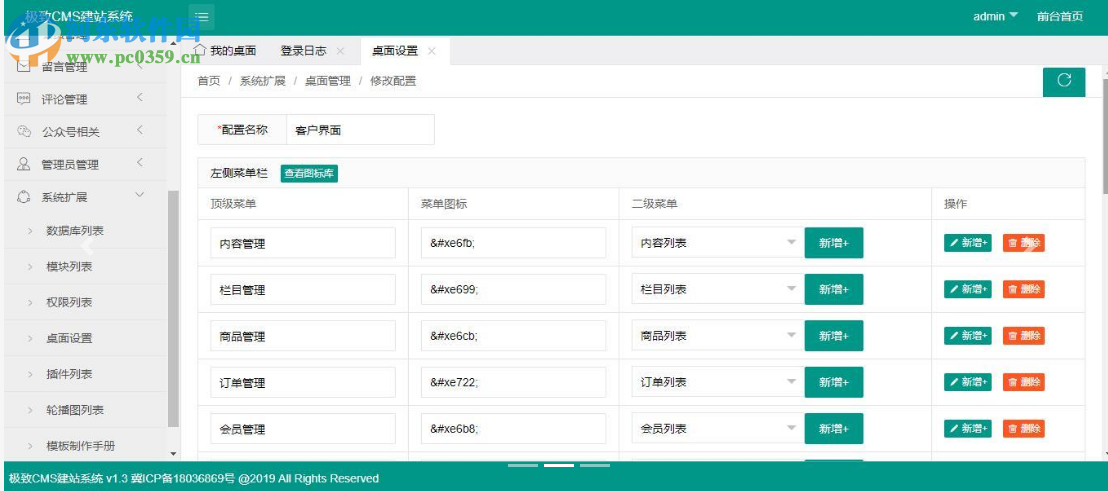Open the admin user dropdown

[995, 16]
